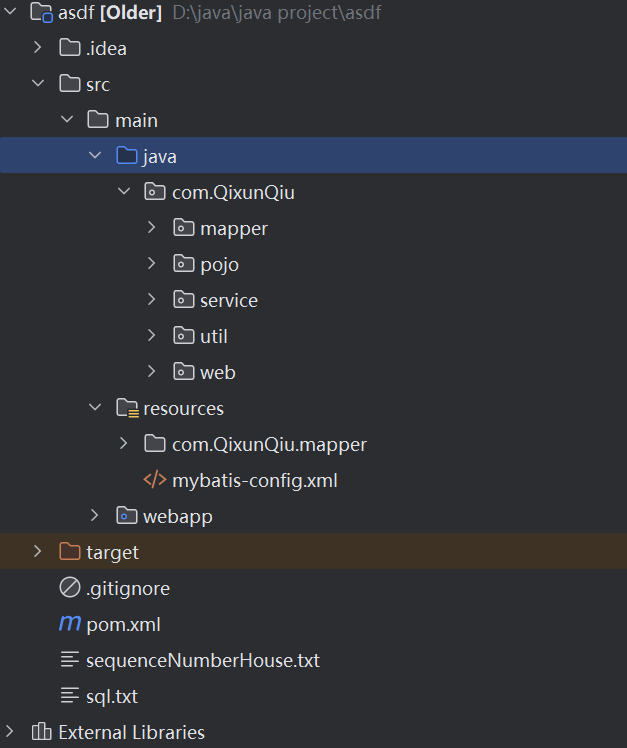Collapse the java source folder
Screen dimensions: 627x748
[95, 156]
